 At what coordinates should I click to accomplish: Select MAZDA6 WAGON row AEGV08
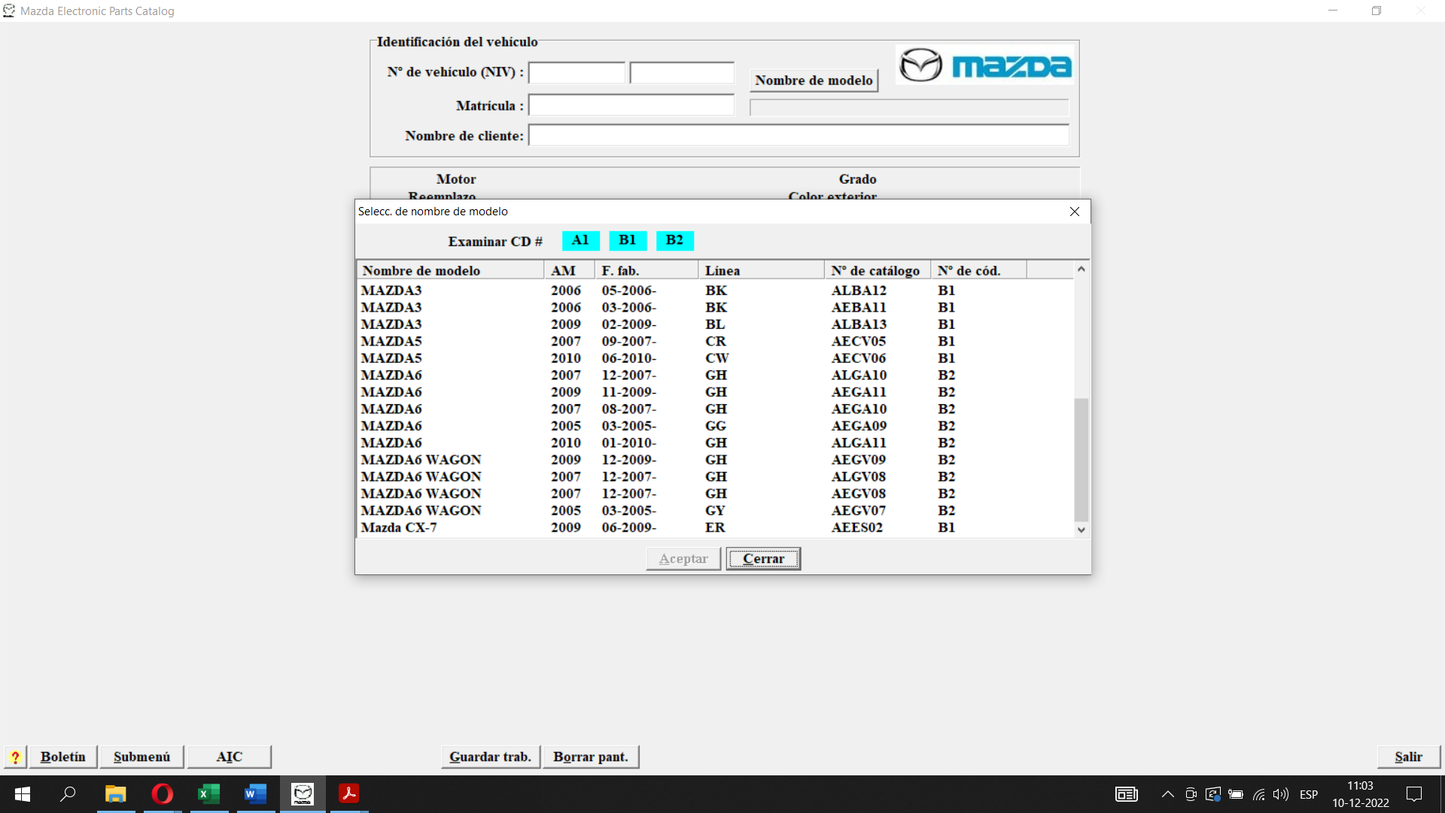pos(715,494)
